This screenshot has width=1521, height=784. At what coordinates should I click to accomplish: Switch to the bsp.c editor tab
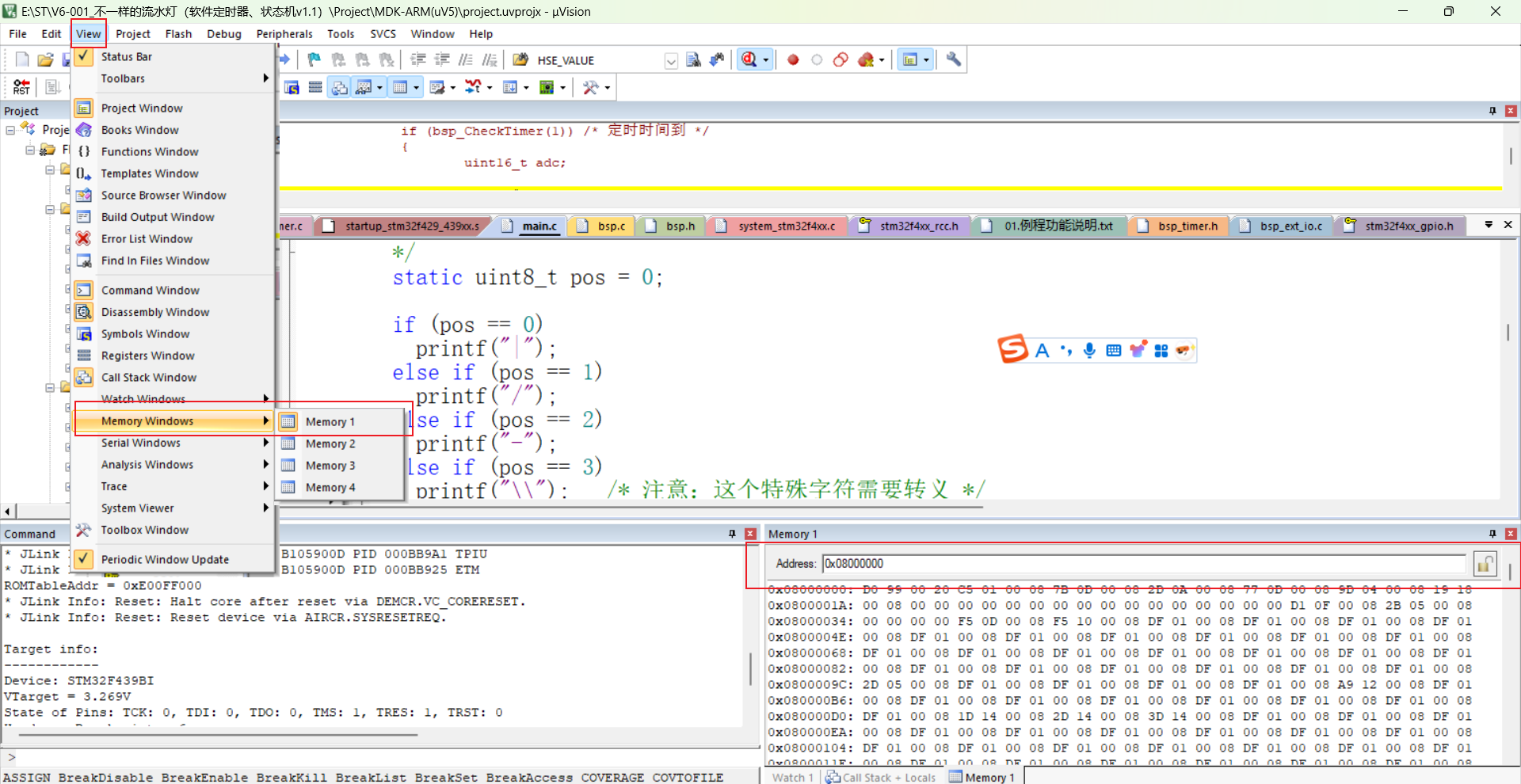pos(603,226)
